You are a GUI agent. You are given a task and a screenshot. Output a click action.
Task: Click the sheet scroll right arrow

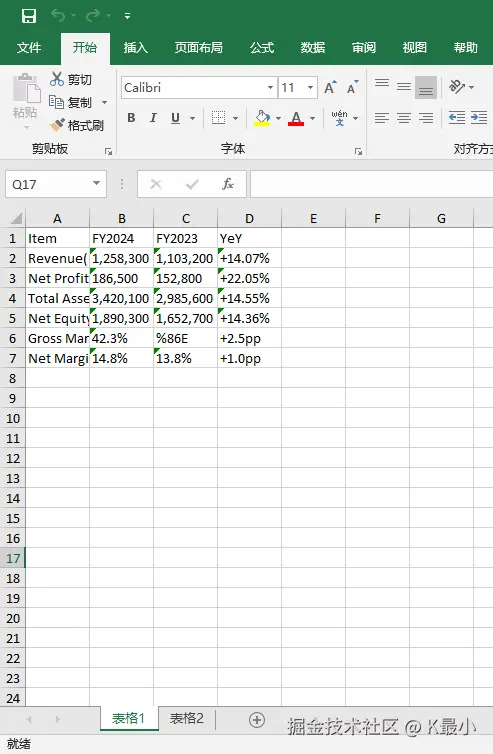coord(58,719)
